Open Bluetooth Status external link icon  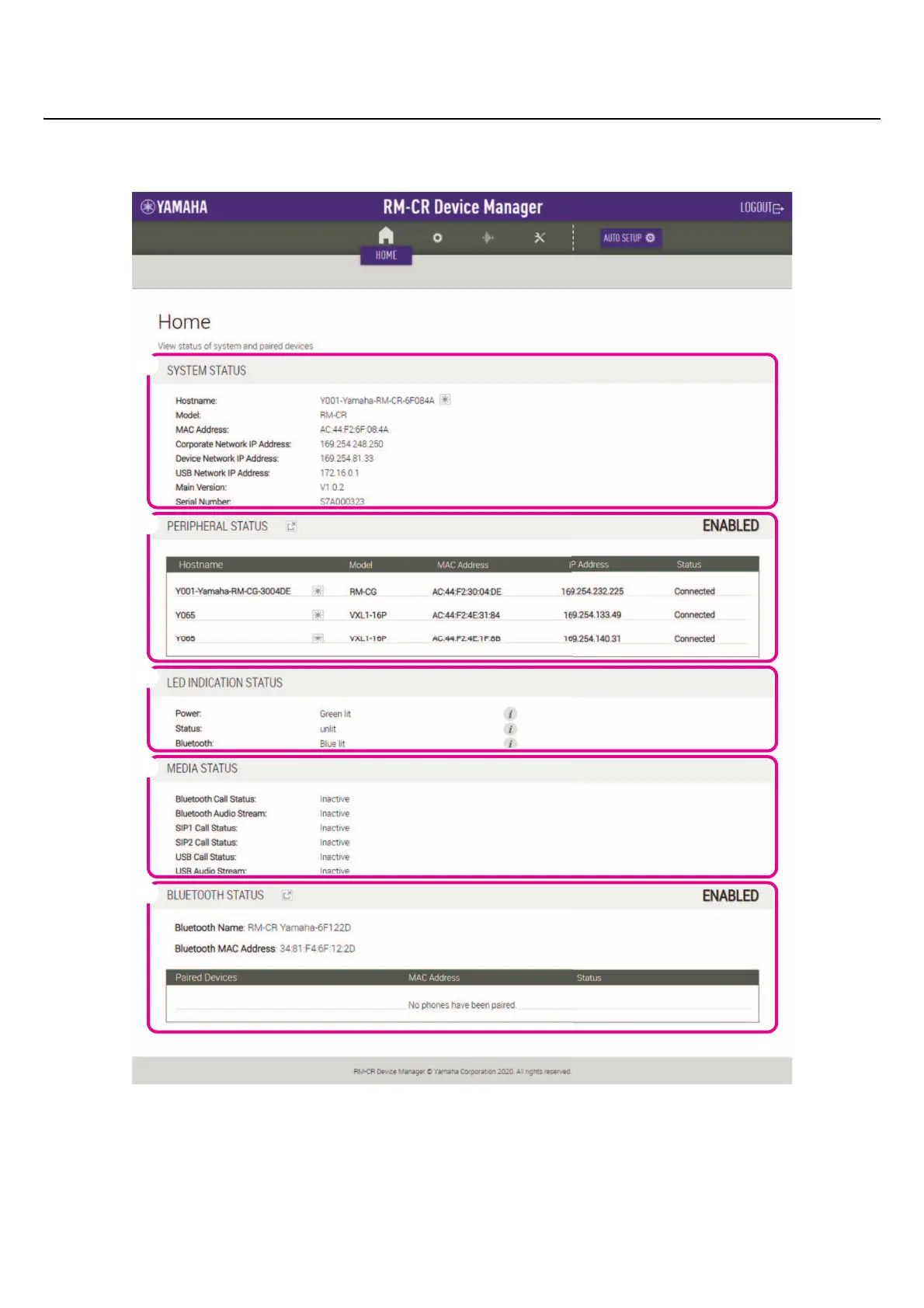(287, 896)
